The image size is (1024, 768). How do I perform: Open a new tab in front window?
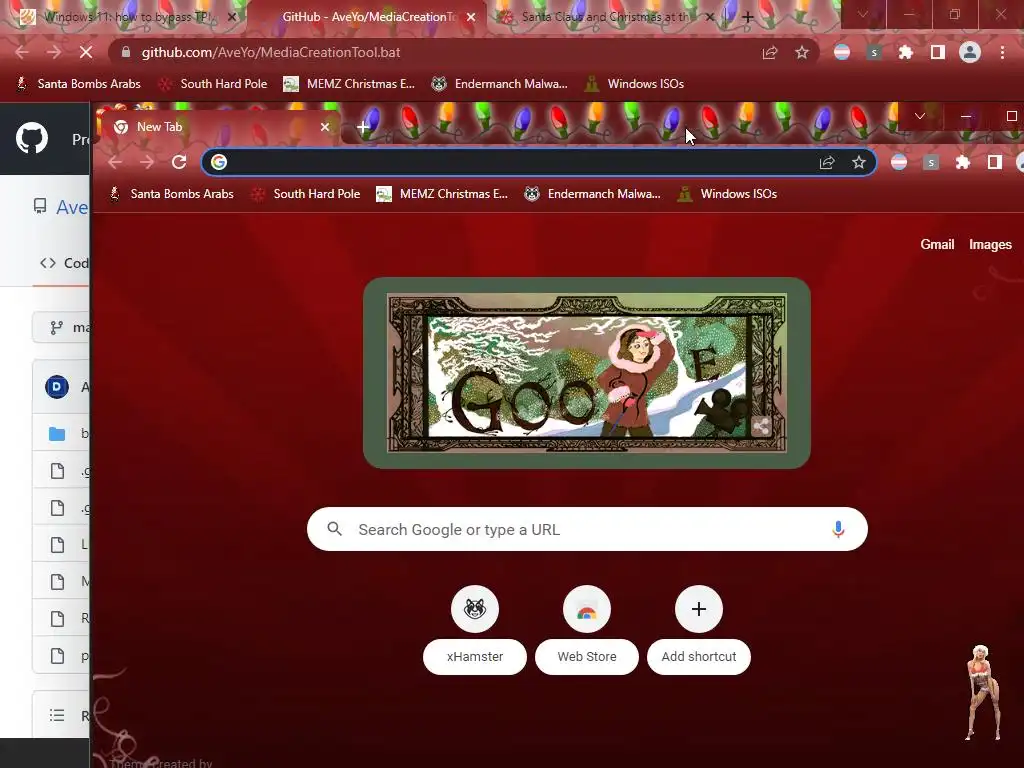pos(363,127)
